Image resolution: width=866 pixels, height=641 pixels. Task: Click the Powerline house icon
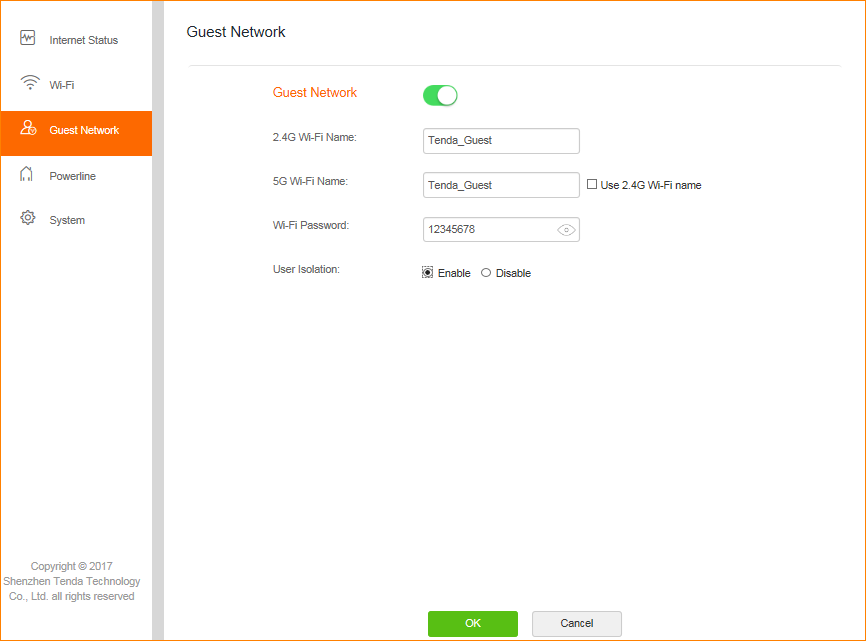27,175
